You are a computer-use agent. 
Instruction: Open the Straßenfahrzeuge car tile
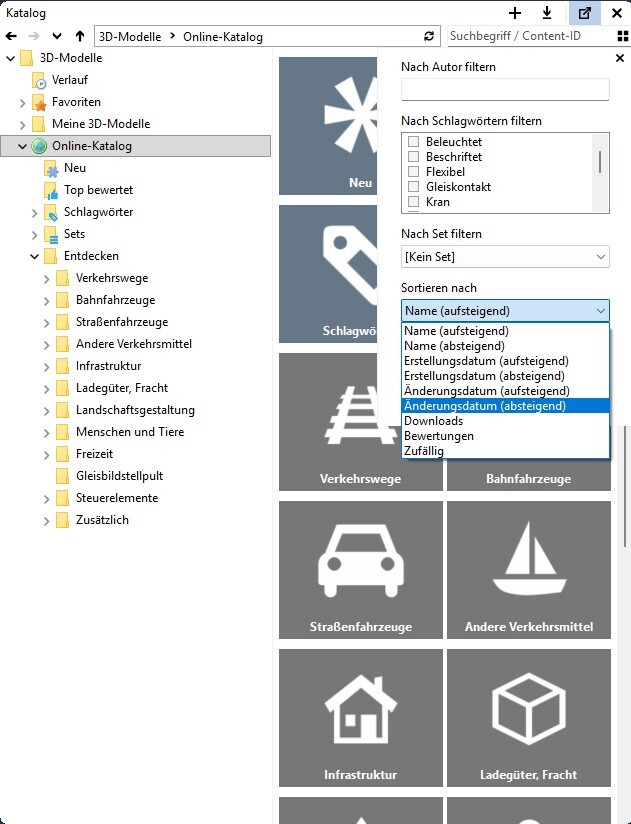tap(360, 570)
